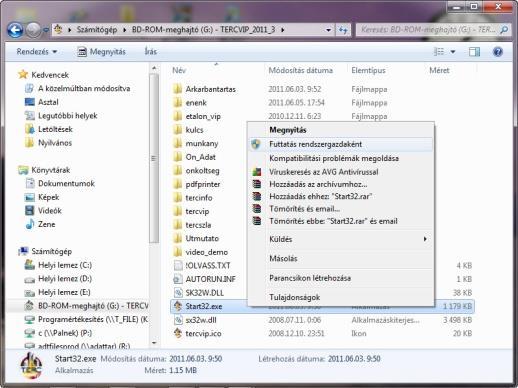Choose Másolás in the context menu
The width and height of the screenshot is (518, 388).
point(341,258)
